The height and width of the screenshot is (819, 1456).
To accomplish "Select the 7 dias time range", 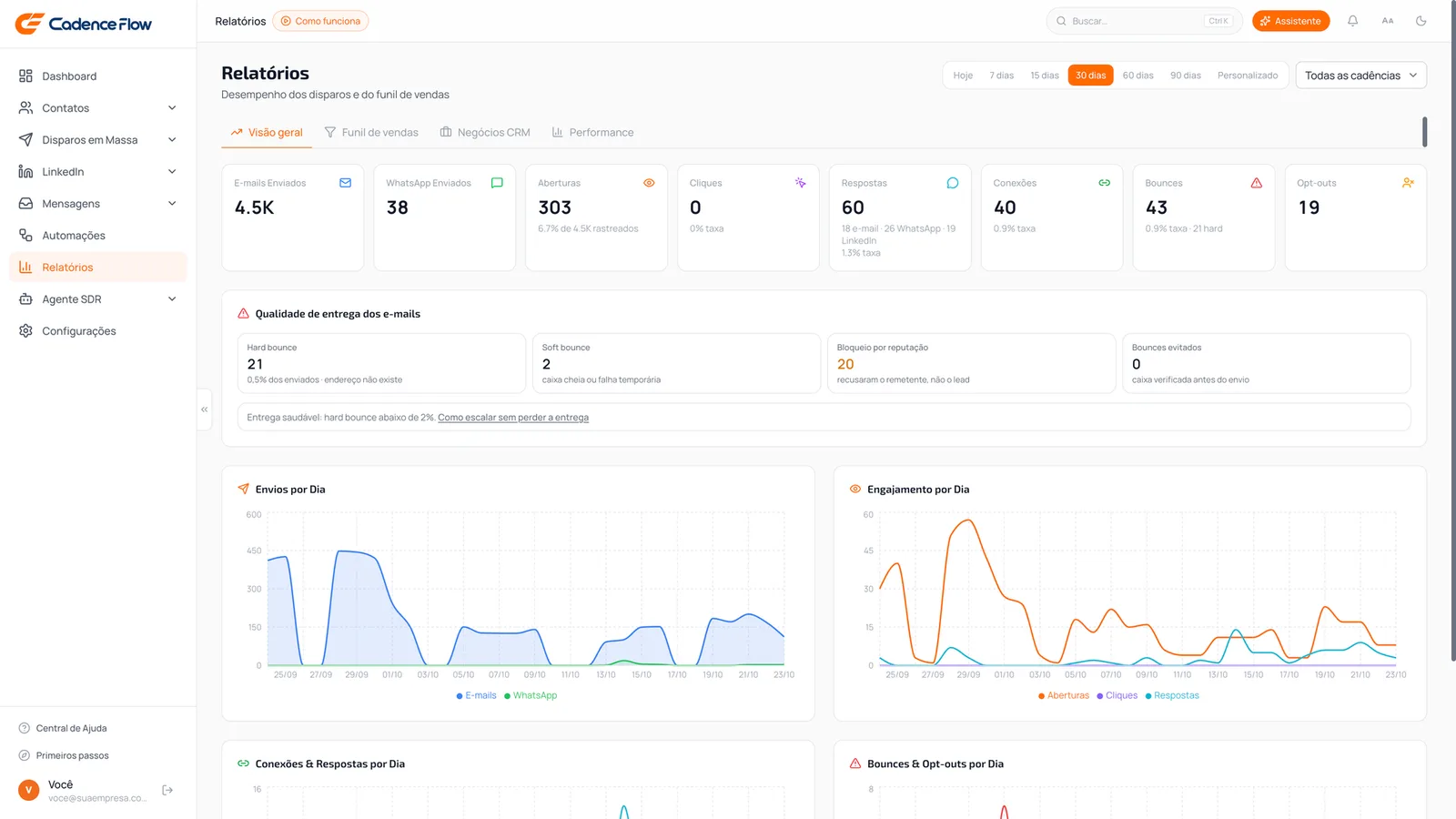I will pyautogui.click(x=1002, y=76).
